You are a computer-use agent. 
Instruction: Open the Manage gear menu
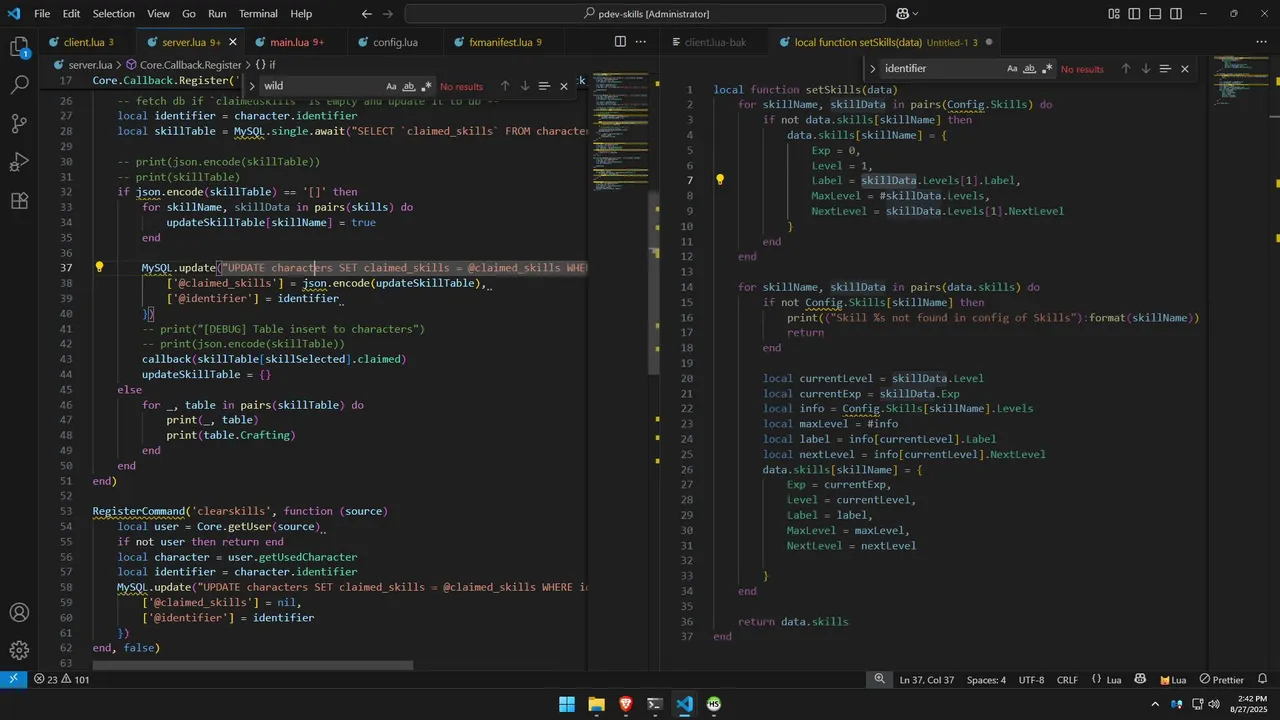pos(19,650)
